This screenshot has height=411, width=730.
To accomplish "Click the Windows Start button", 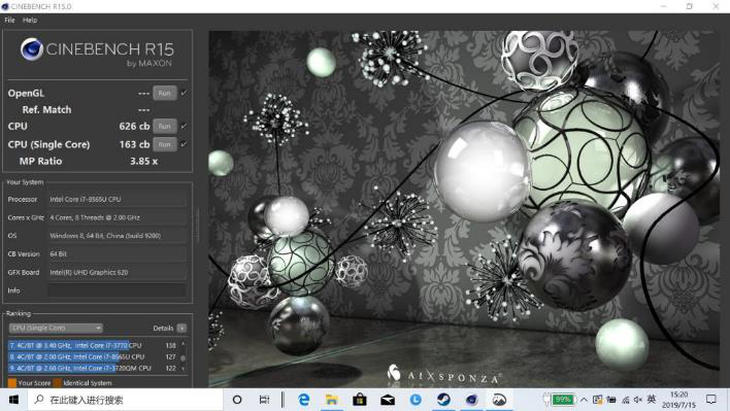I will 12,400.
